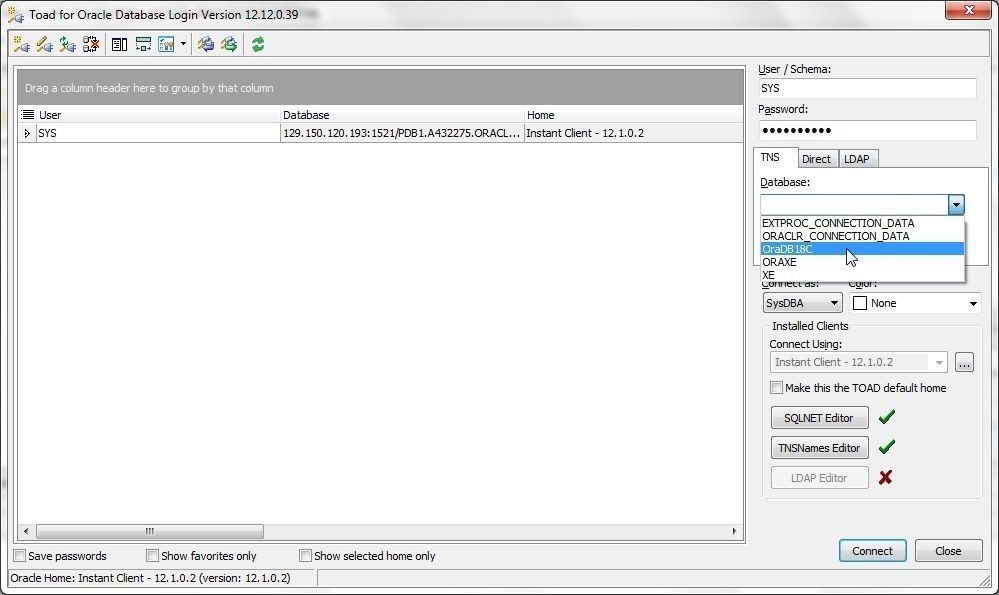Screen dimensions: 999x595
Task: Click the checklist options toolbar icon
Action: click(x=166, y=44)
